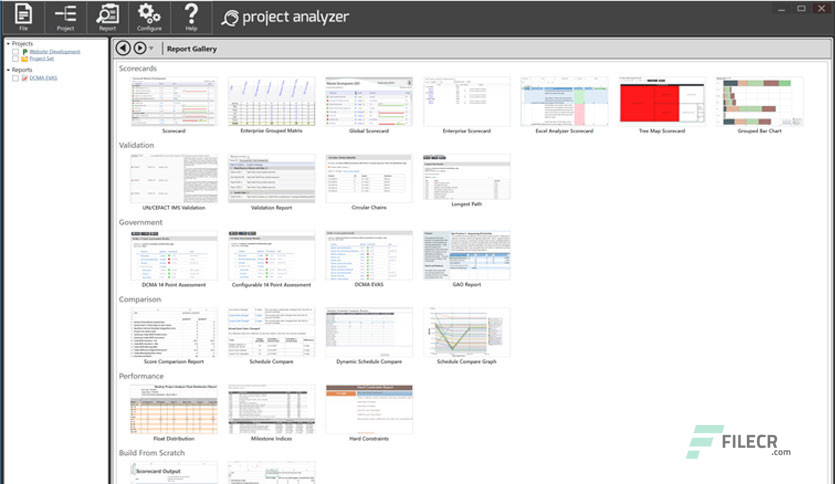The height and width of the screenshot is (484, 836).
Task: Open the Excel Analyzer Scorecard report
Action: 564,101
